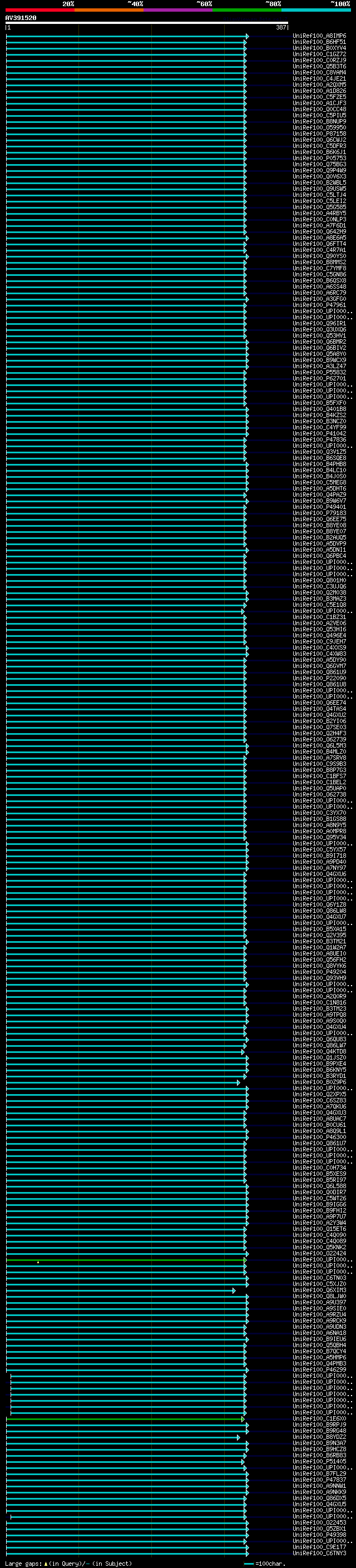
Task: Select hit label UniRef100_B9HCZ8
Action: tap(319, 1450)
